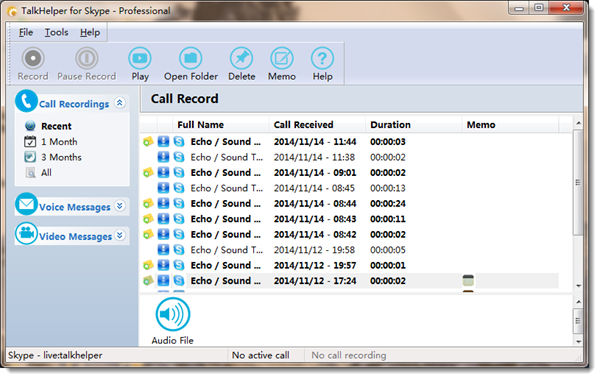Select All call recordings filter
Image resolution: width=600 pixels, height=379 pixels.
point(46,173)
